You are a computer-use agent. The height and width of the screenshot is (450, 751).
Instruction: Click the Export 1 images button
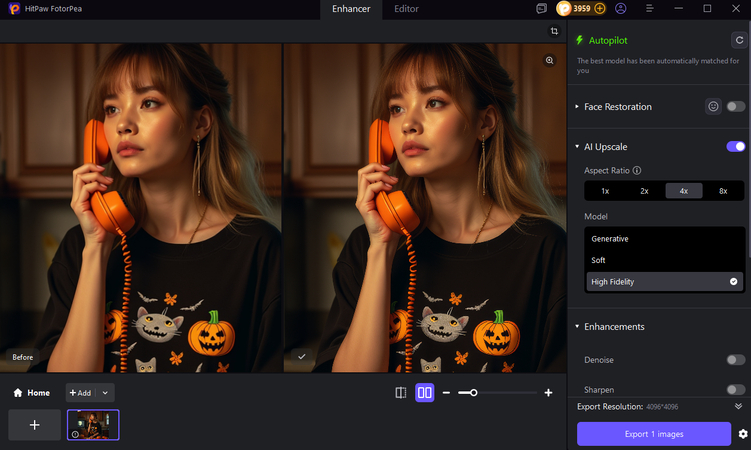click(x=654, y=434)
